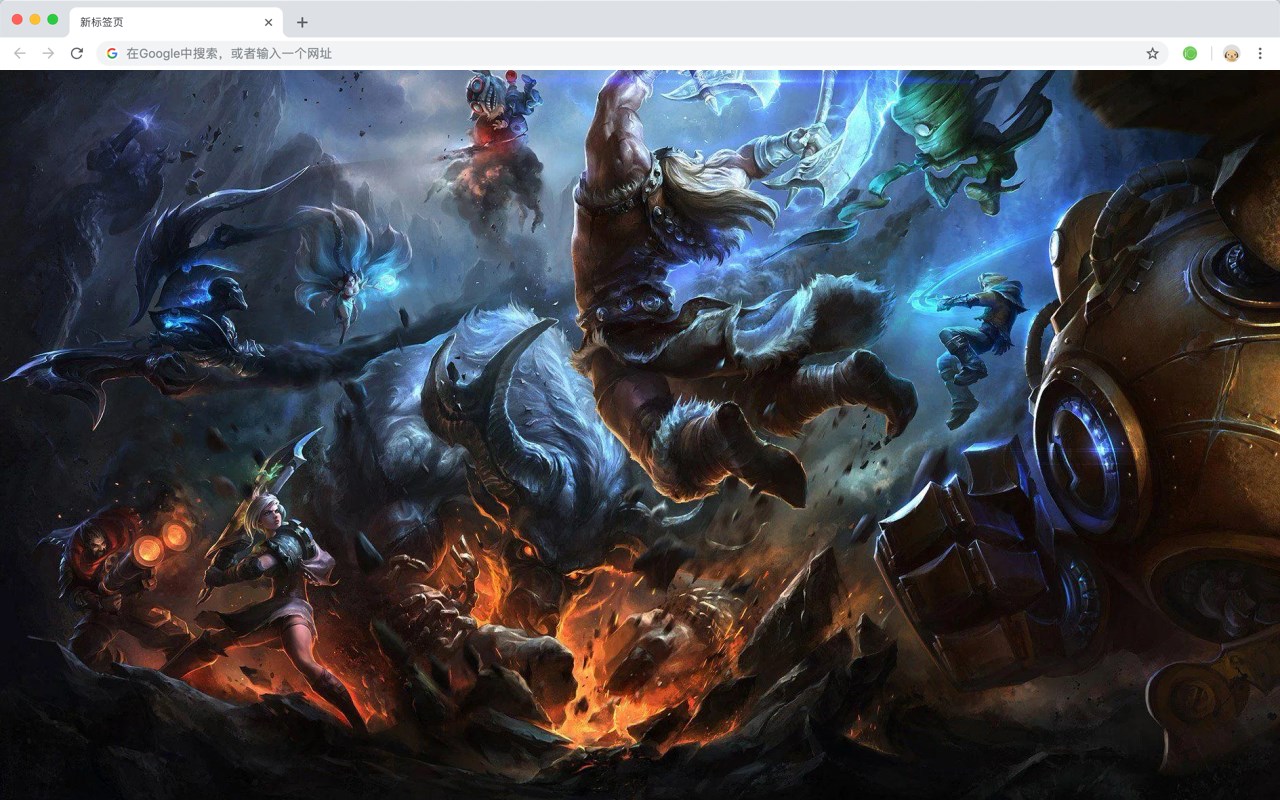
Task: Minimize the window with yellow button
Action: pyautogui.click(x=35, y=19)
